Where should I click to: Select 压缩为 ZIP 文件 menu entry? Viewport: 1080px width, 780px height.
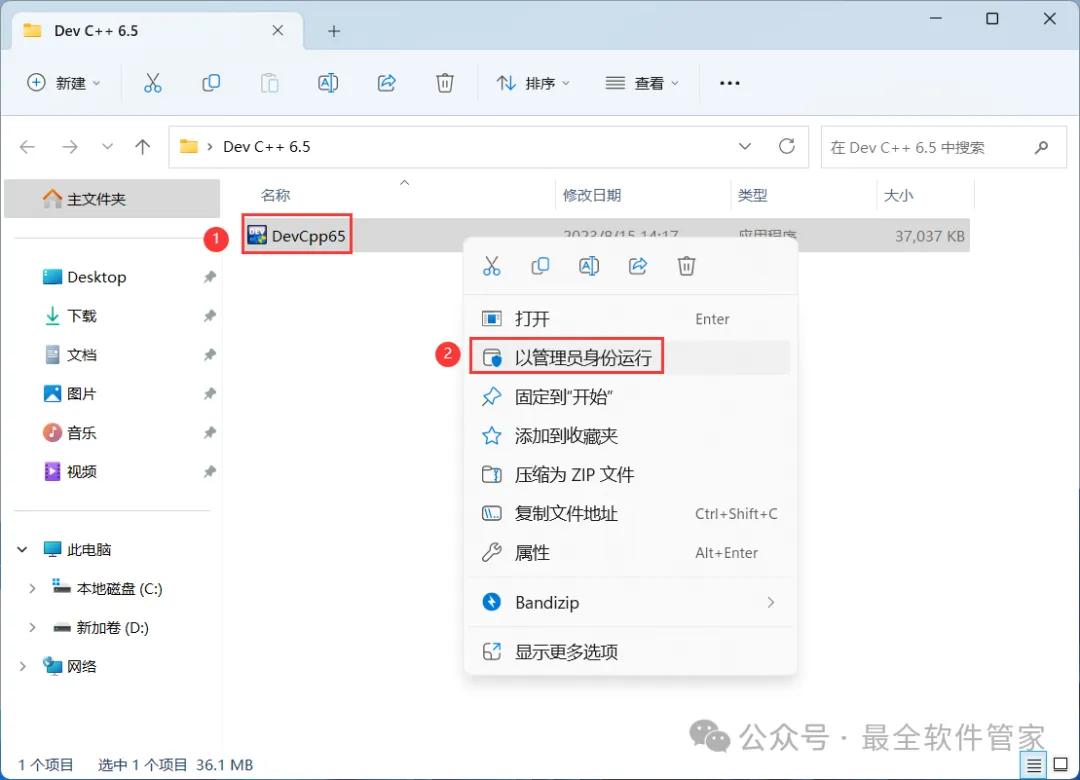click(630, 475)
